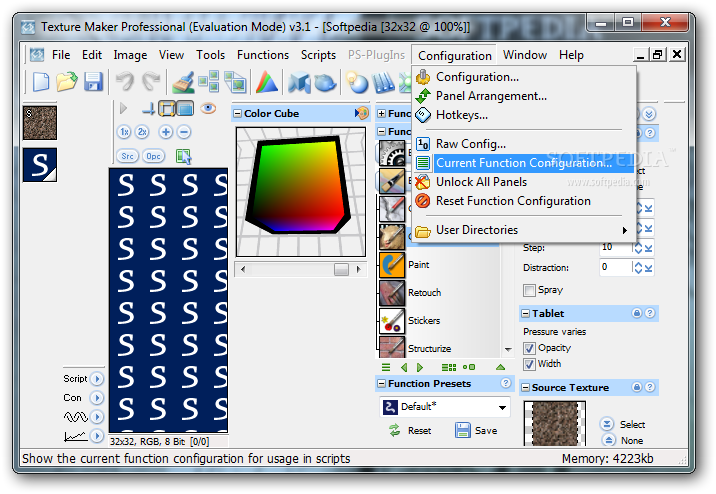
Task: Choose Current Function Configuration...
Action: click(x=524, y=163)
